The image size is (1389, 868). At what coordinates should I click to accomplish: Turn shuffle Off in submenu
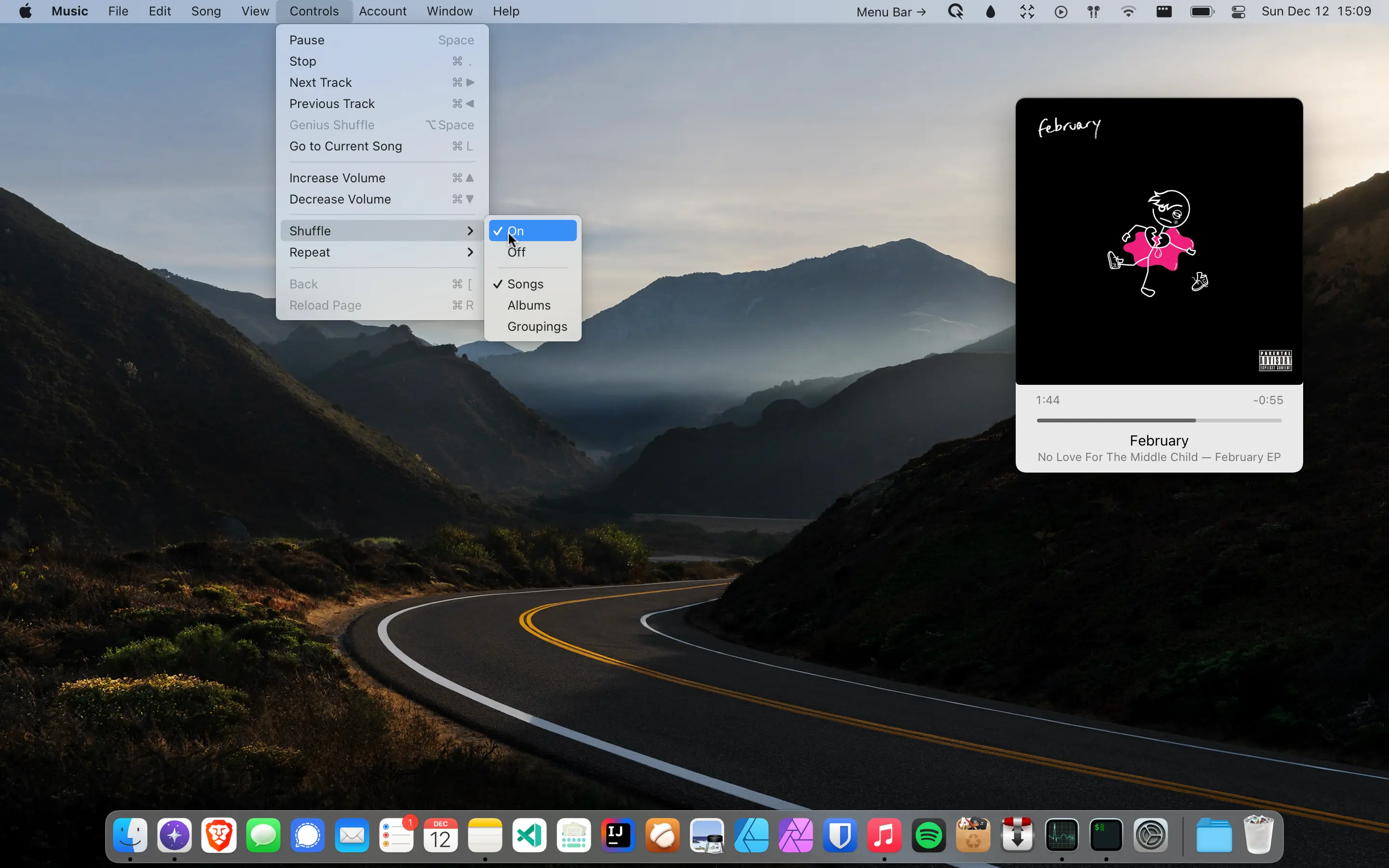[516, 252]
